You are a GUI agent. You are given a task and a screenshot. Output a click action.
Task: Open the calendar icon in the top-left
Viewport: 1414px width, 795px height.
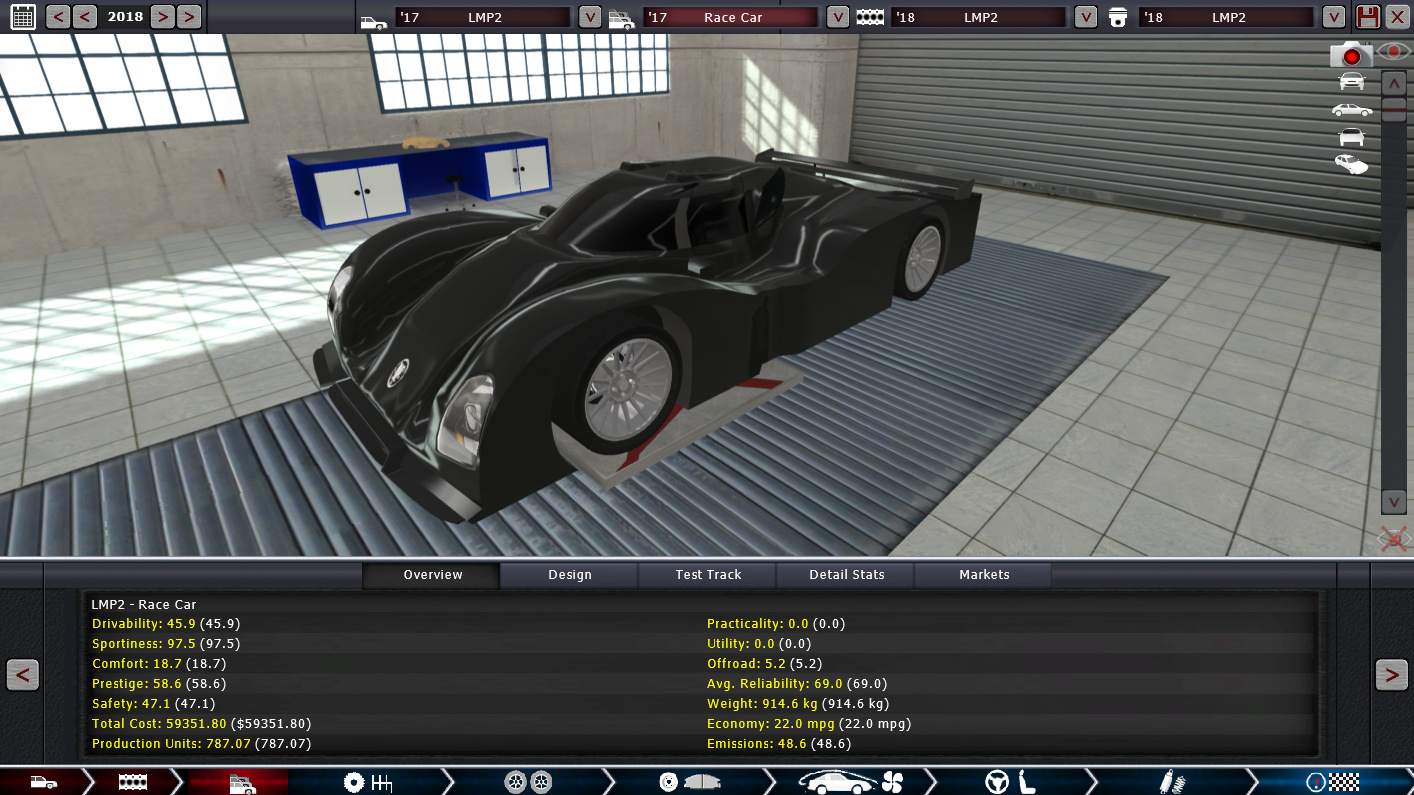point(22,16)
